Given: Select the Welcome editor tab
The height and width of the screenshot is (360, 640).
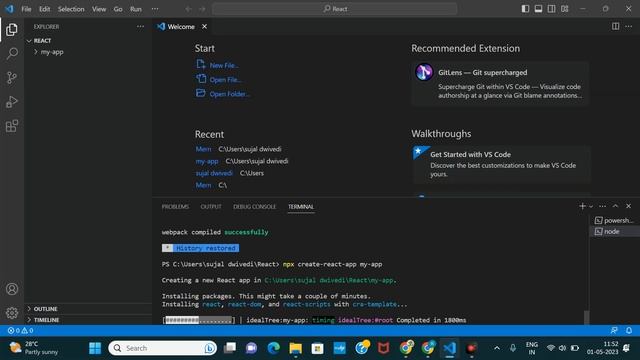Looking at the screenshot, I should pyautogui.click(x=182, y=27).
